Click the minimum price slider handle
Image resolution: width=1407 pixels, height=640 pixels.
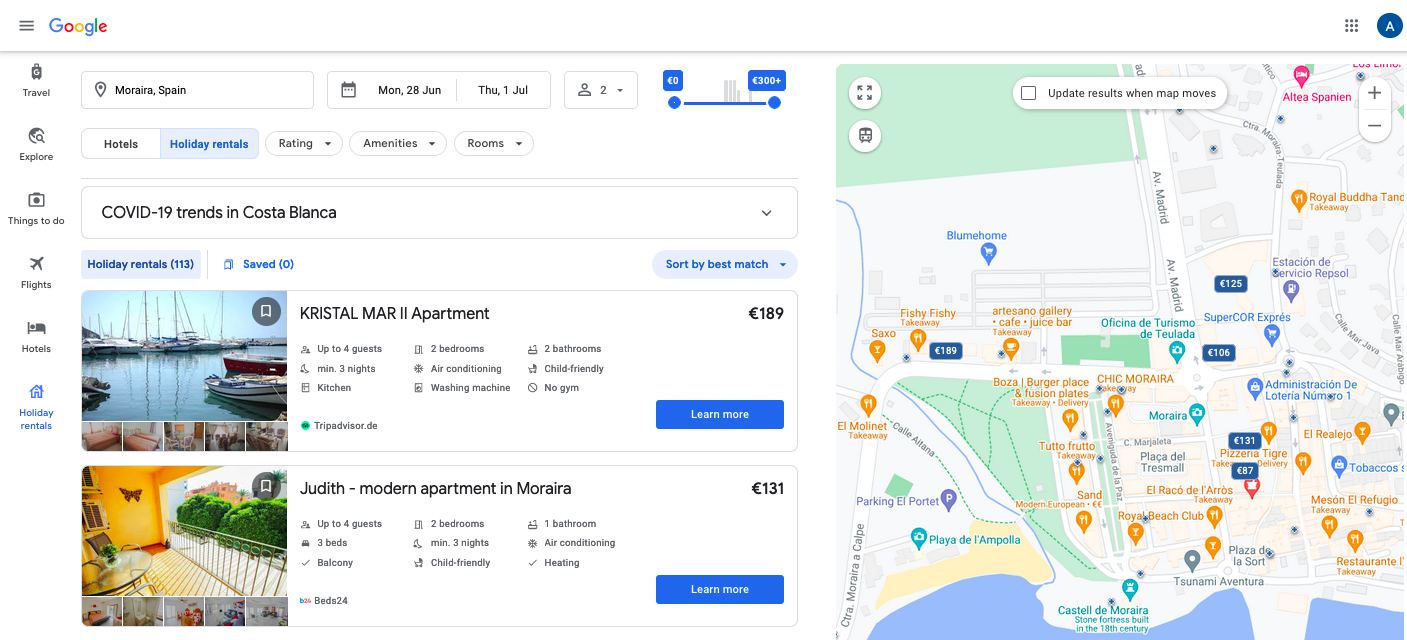coord(674,102)
